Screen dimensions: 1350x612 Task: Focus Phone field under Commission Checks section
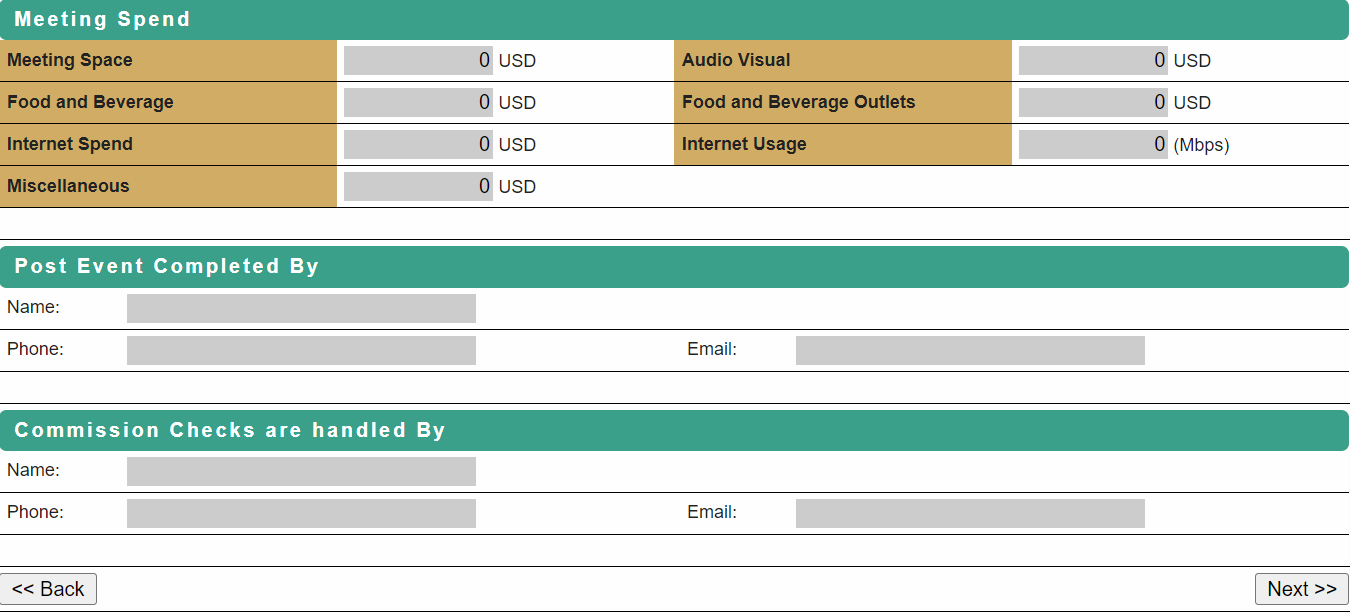[301, 513]
